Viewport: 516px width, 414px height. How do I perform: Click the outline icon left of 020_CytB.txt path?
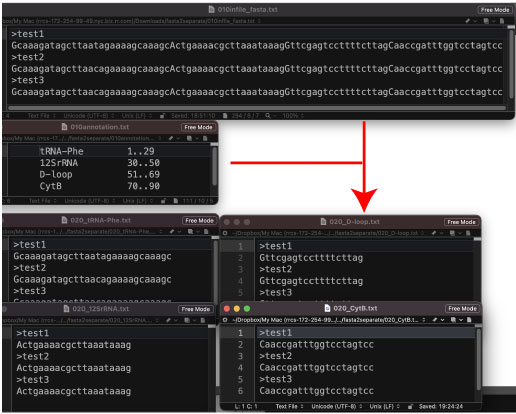(225, 320)
